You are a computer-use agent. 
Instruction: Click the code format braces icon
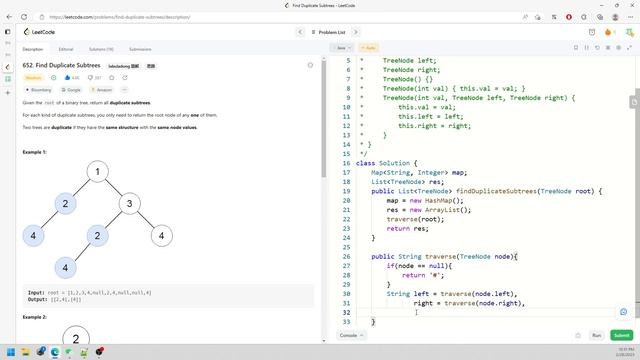pyautogui.click(x=587, y=48)
